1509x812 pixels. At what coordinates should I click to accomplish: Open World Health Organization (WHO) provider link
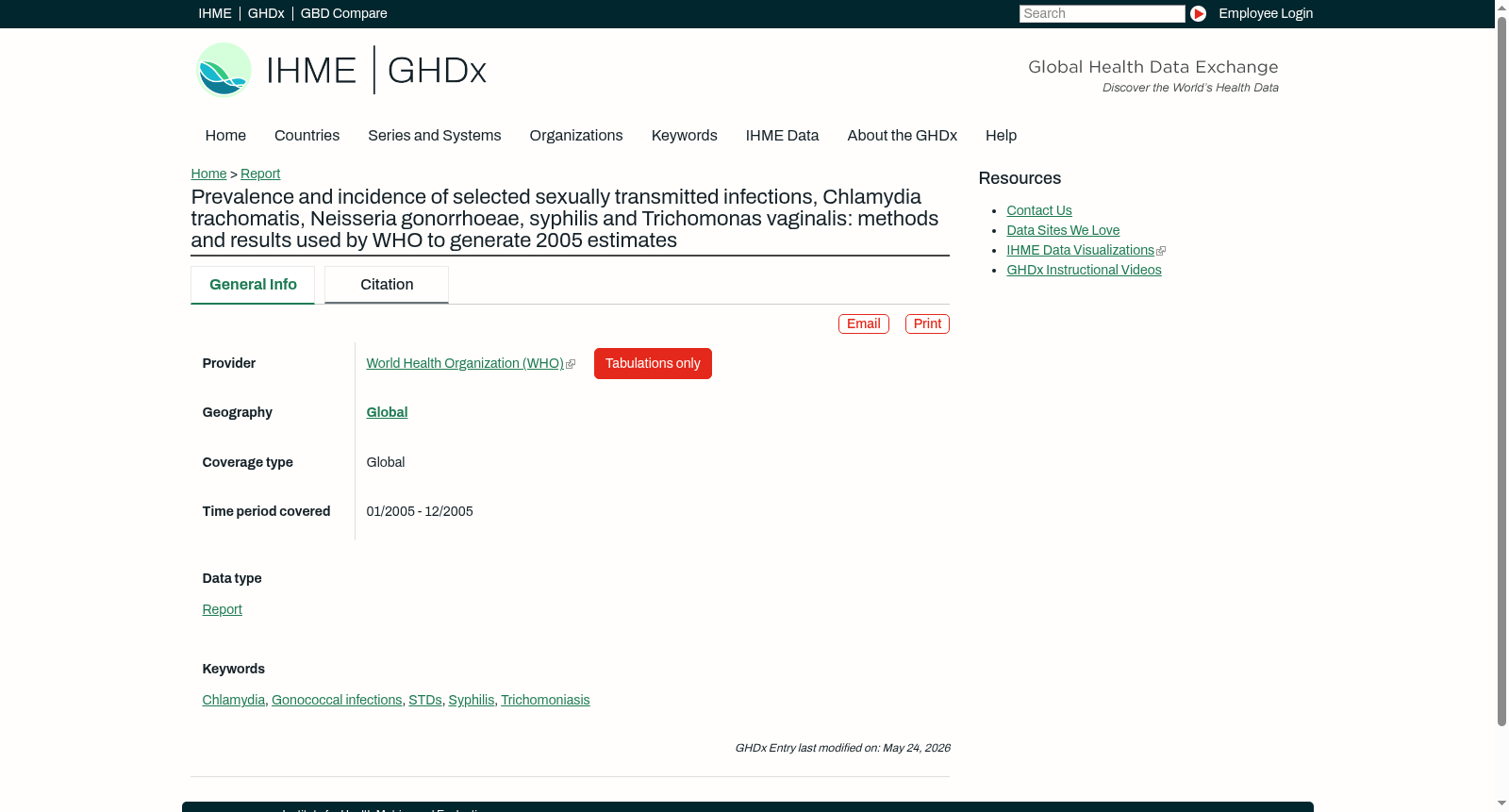465,363
